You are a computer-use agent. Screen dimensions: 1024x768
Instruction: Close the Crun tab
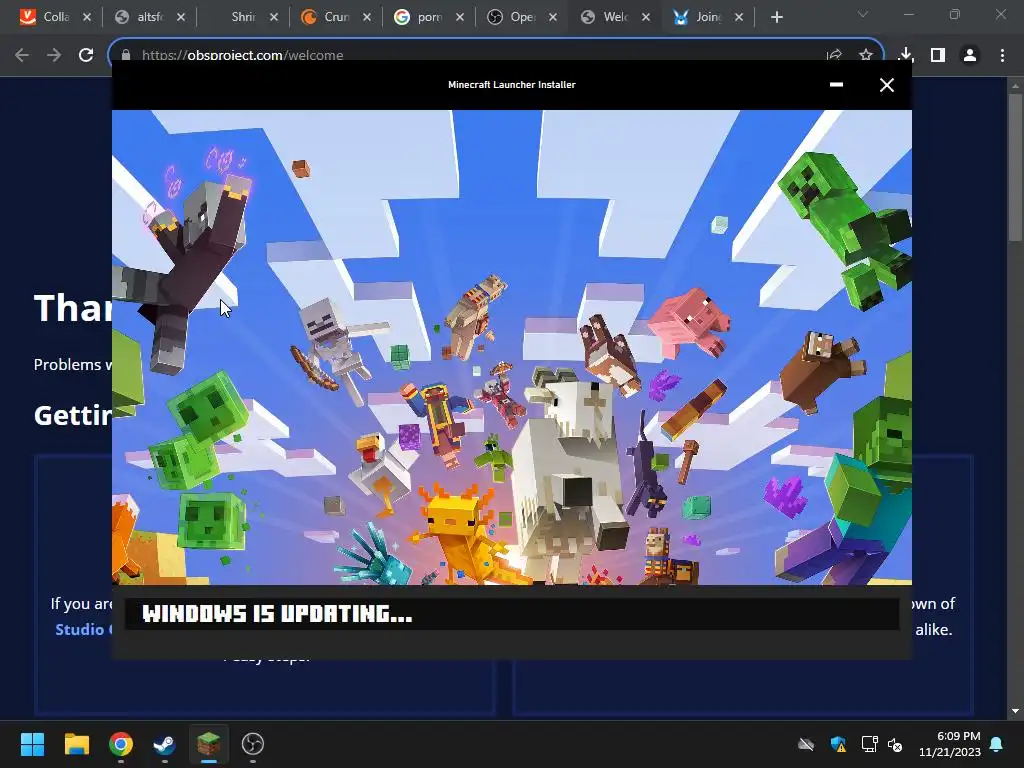[x=367, y=18]
